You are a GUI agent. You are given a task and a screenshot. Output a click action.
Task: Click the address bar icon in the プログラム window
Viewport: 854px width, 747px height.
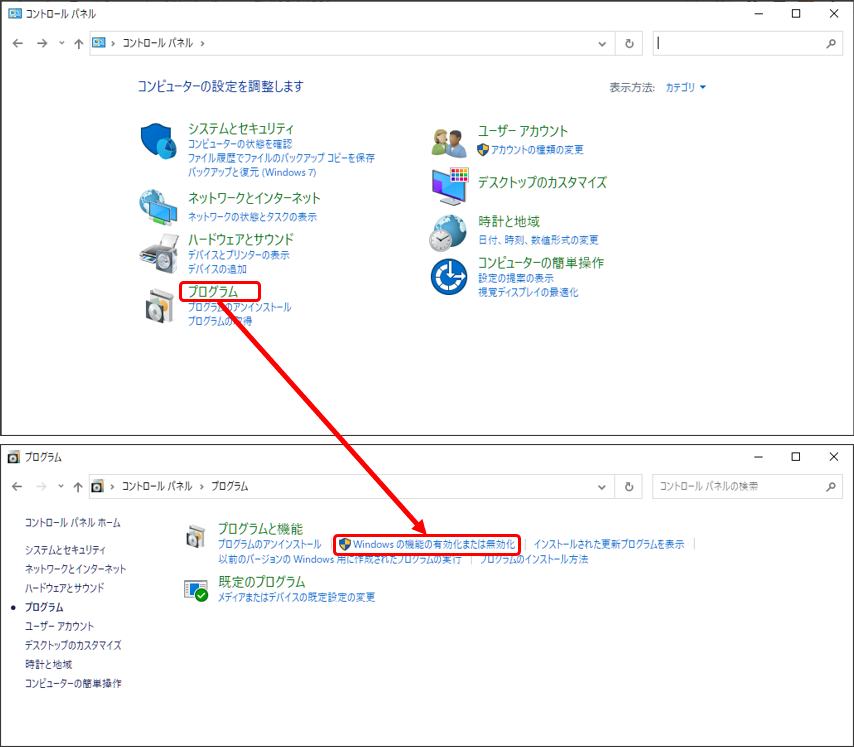97,486
